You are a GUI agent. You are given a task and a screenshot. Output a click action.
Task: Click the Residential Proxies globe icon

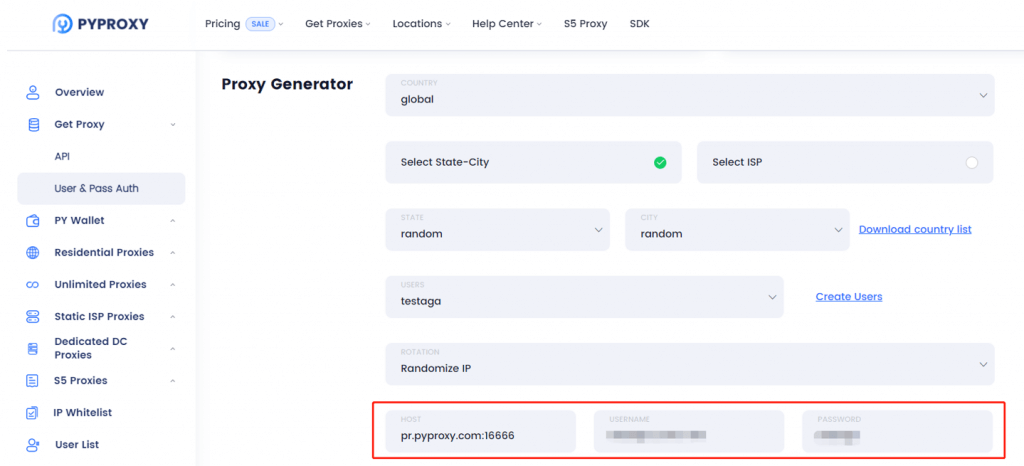tap(33, 253)
